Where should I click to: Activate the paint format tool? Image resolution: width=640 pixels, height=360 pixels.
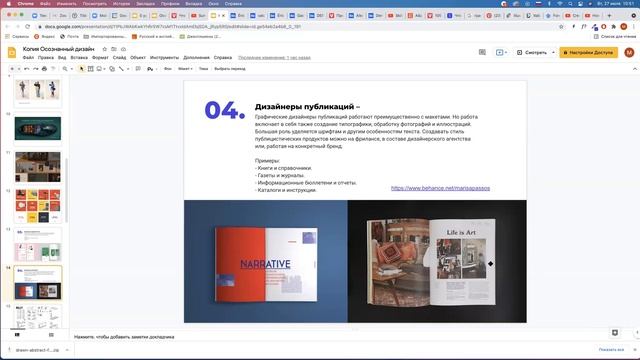[x=53, y=69]
